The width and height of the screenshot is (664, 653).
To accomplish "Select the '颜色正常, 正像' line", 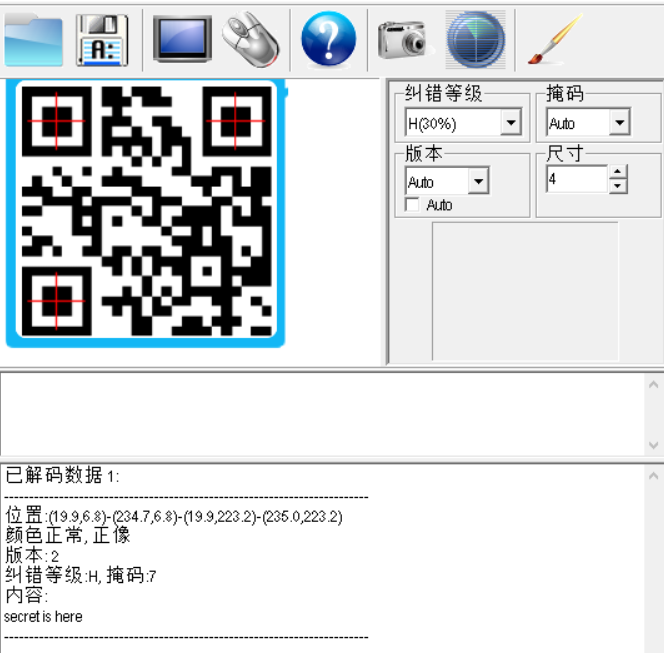I will [67, 535].
